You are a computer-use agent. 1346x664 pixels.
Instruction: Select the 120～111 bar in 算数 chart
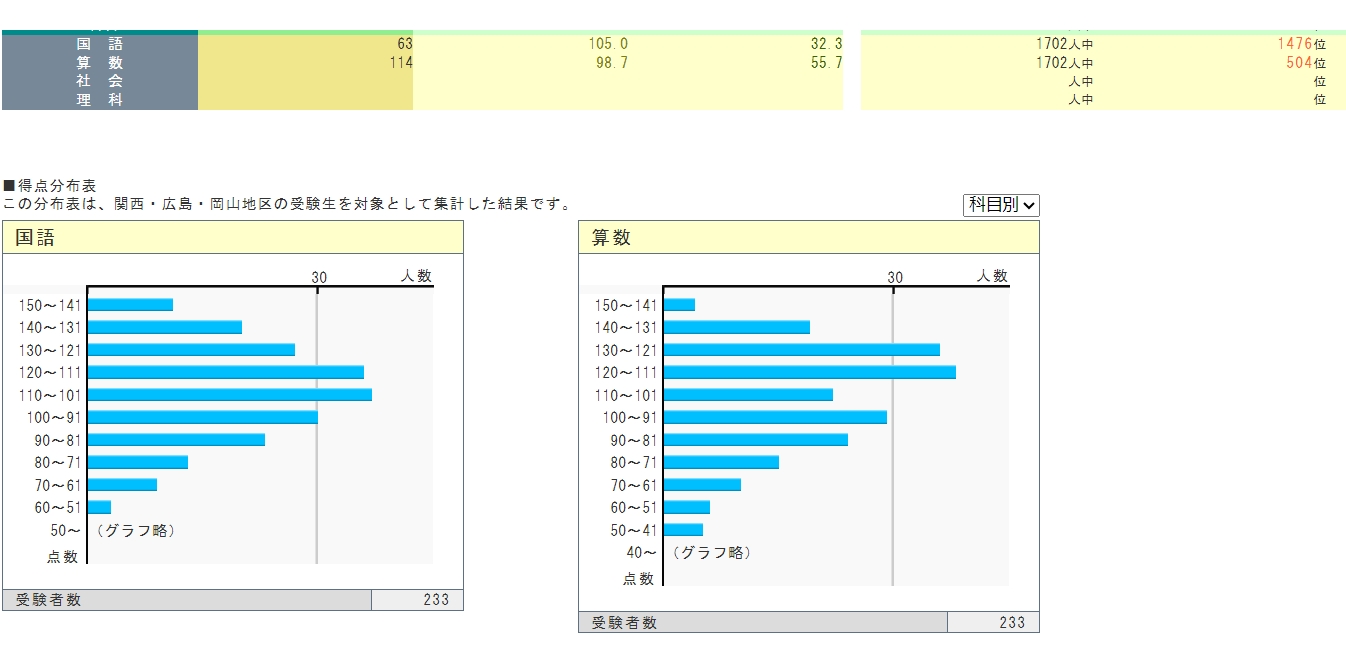(809, 372)
